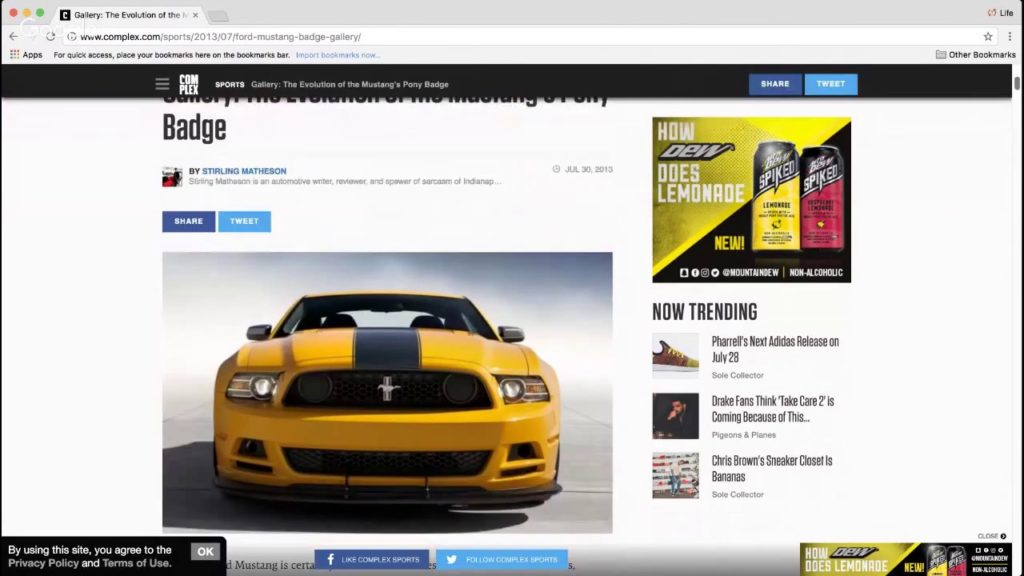The height and width of the screenshot is (576, 1024).
Task: Click Follow Complex Sports Twitter button
Action: 502,560
